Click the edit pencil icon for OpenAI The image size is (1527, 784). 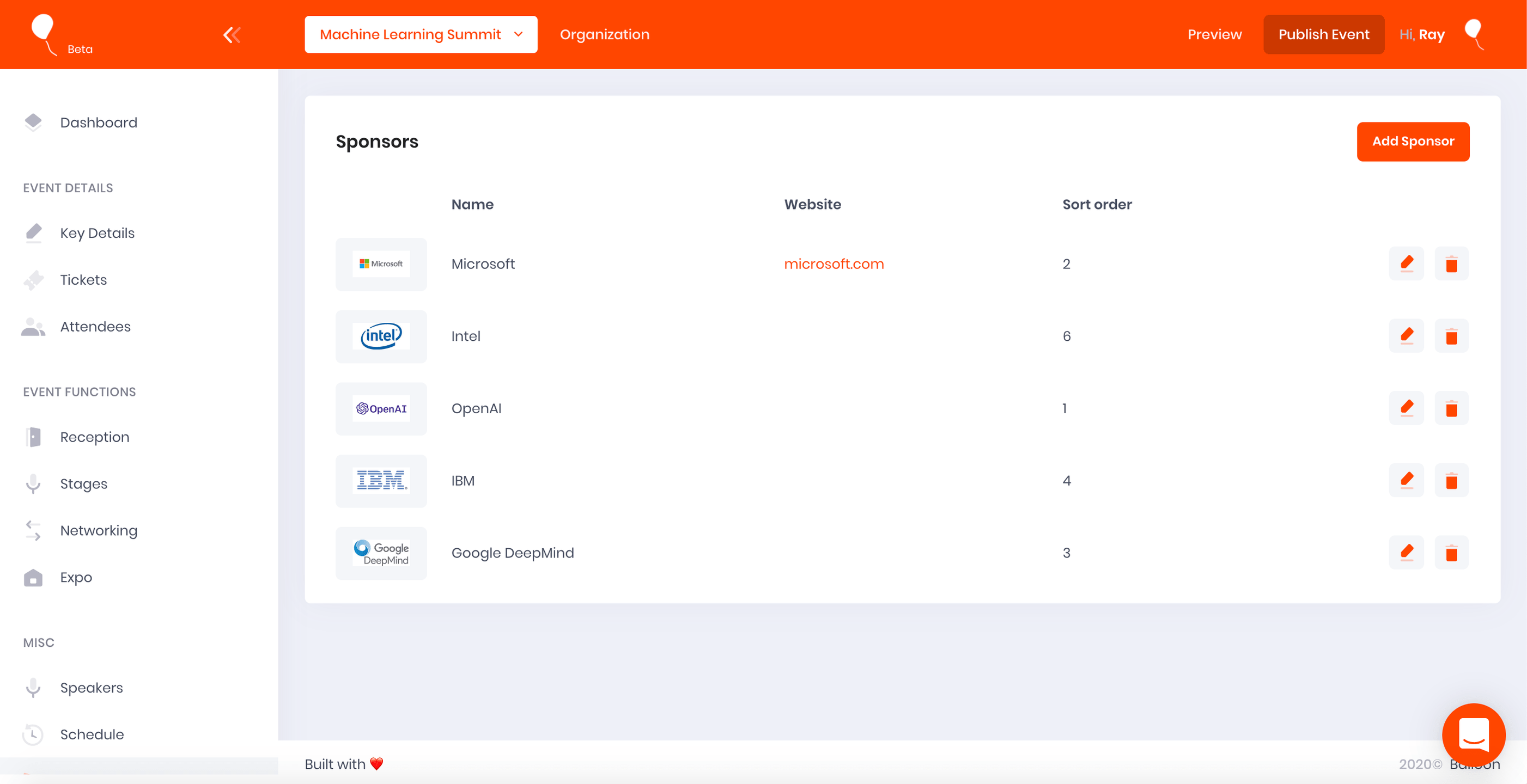click(x=1406, y=408)
